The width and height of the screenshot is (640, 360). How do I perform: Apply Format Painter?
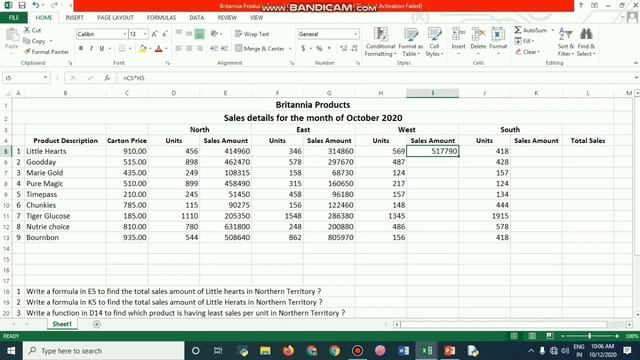tap(46, 52)
